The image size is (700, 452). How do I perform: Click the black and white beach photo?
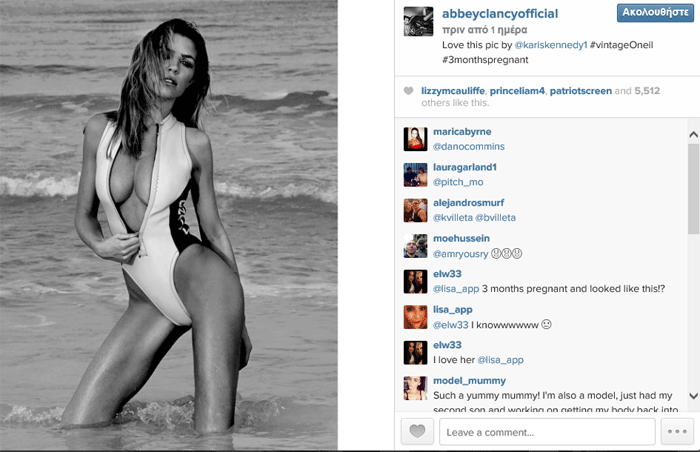tap(169, 225)
